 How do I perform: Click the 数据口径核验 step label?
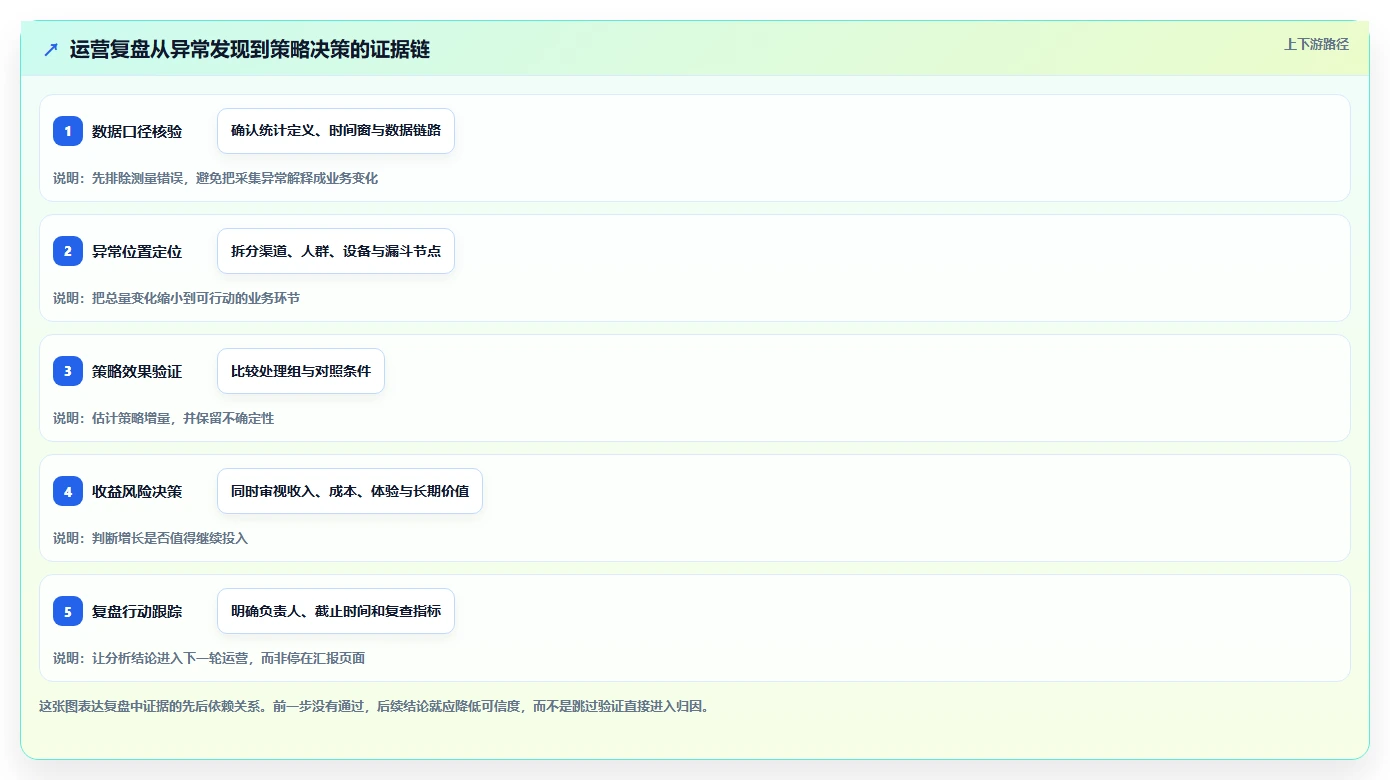point(137,131)
